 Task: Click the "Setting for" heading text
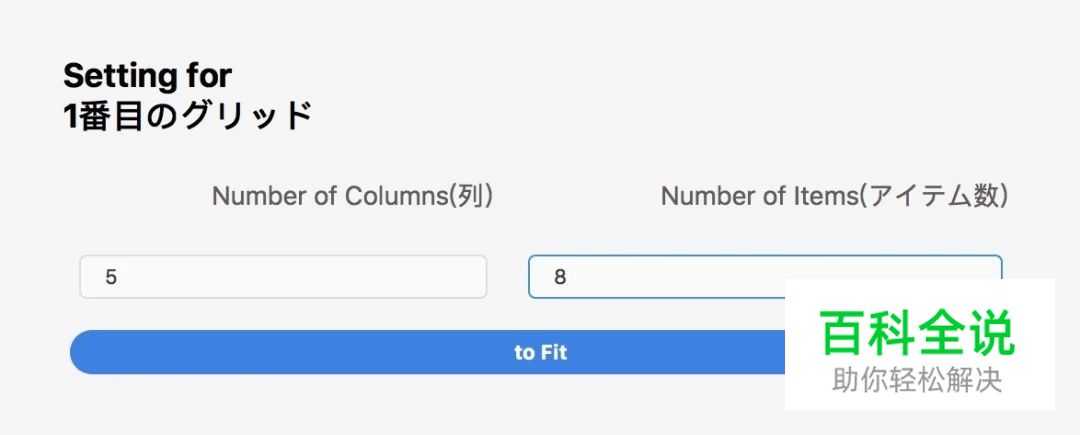click(147, 75)
